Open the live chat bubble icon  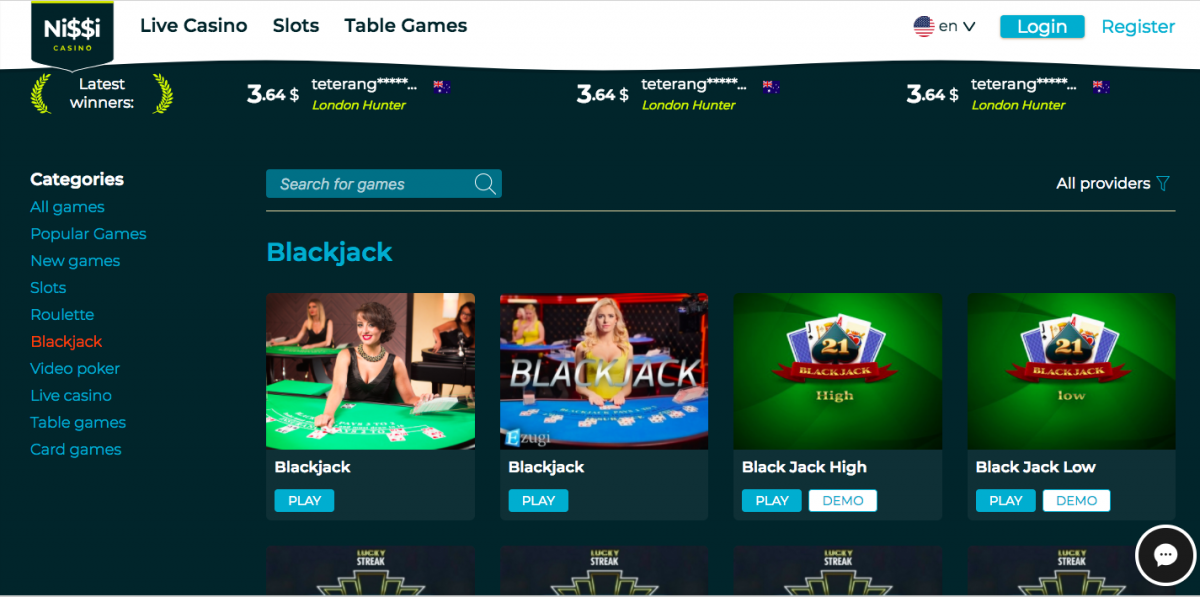click(x=1165, y=555)
